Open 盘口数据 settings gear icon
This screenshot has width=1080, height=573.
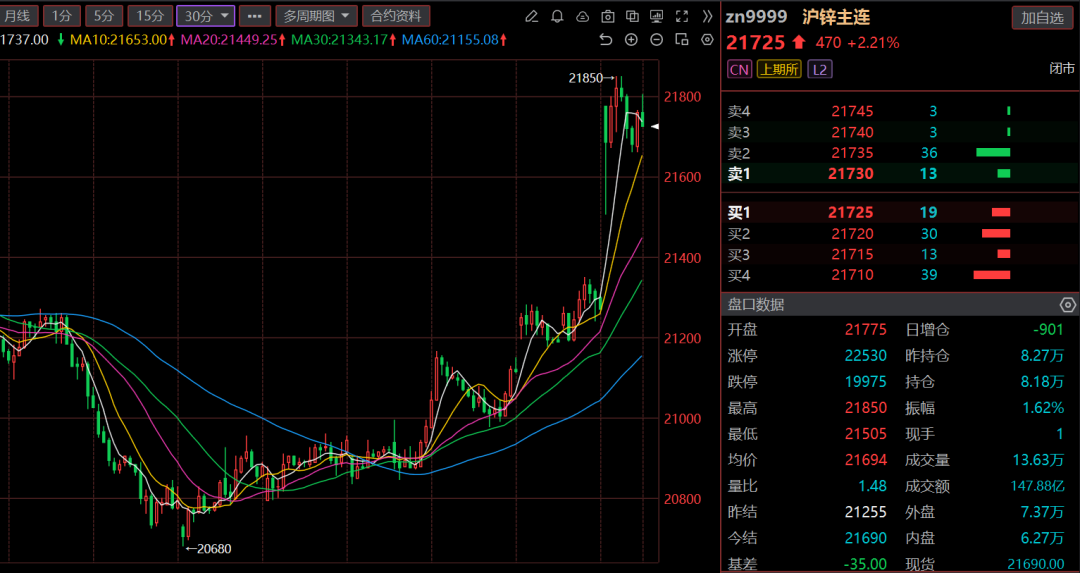(1067, 304)
